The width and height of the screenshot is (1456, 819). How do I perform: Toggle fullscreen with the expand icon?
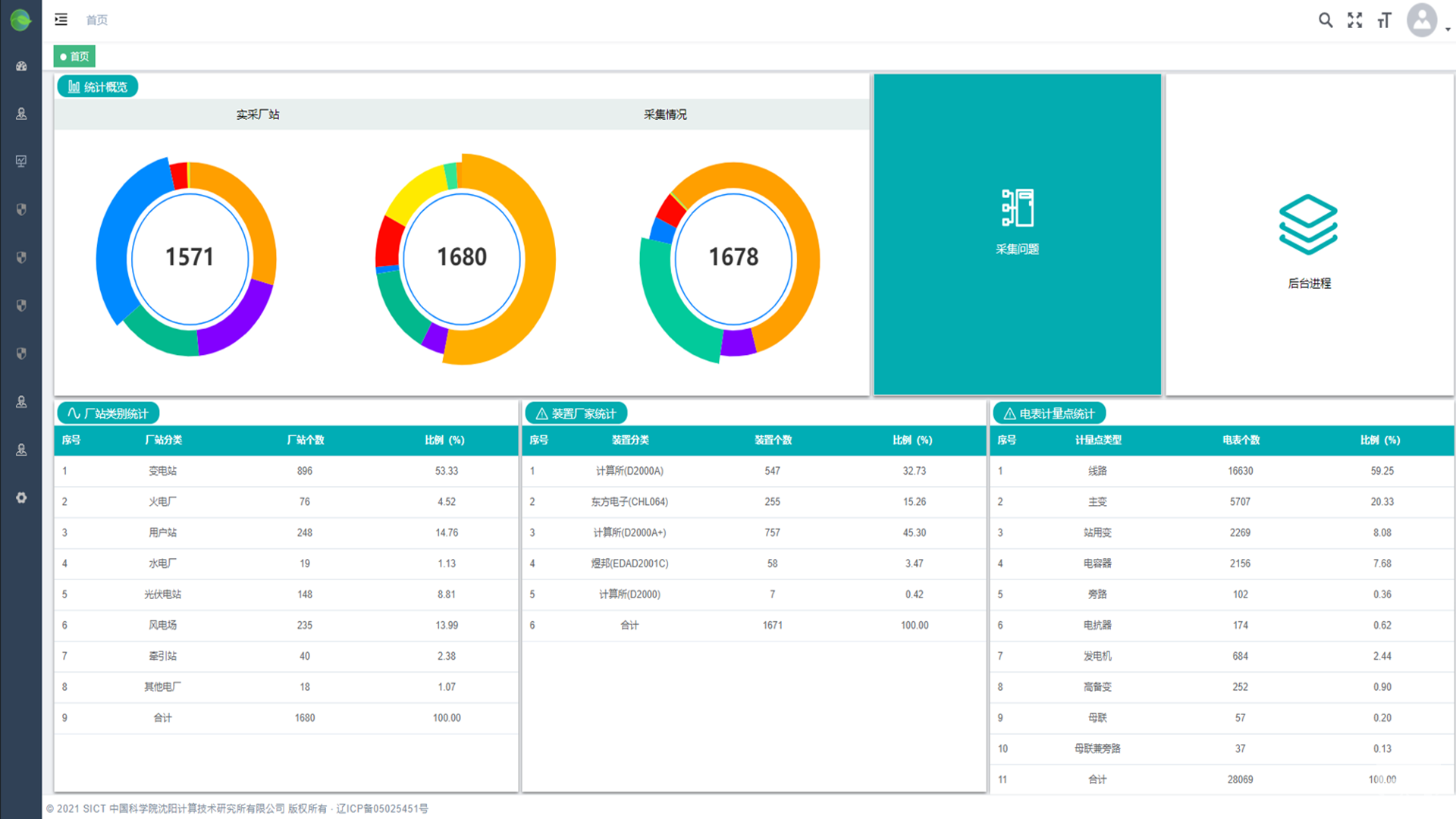tap(1354, 20)
